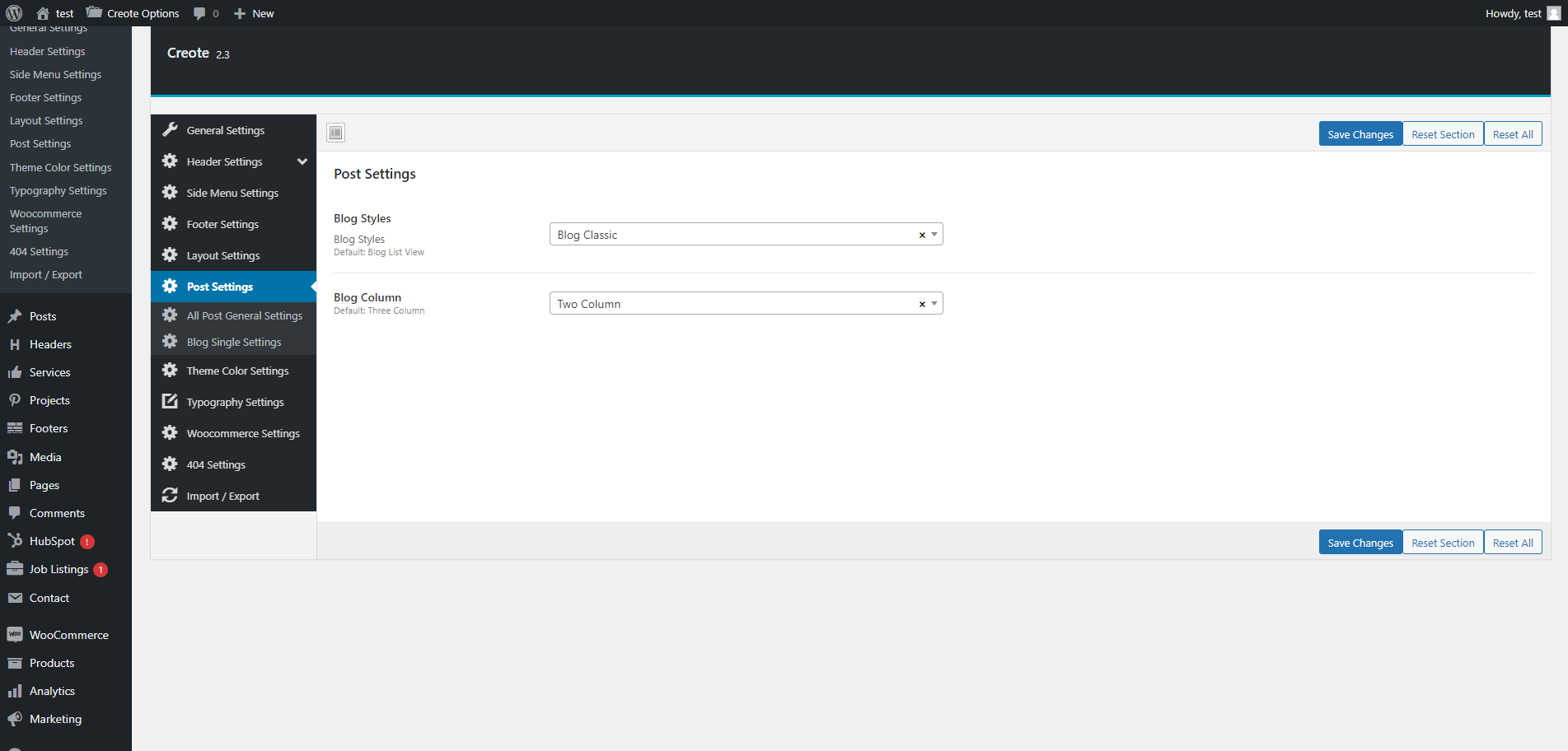Open the New content menu in admin bar
Viewport: 1568px width, 751px height.
(254, 13)
